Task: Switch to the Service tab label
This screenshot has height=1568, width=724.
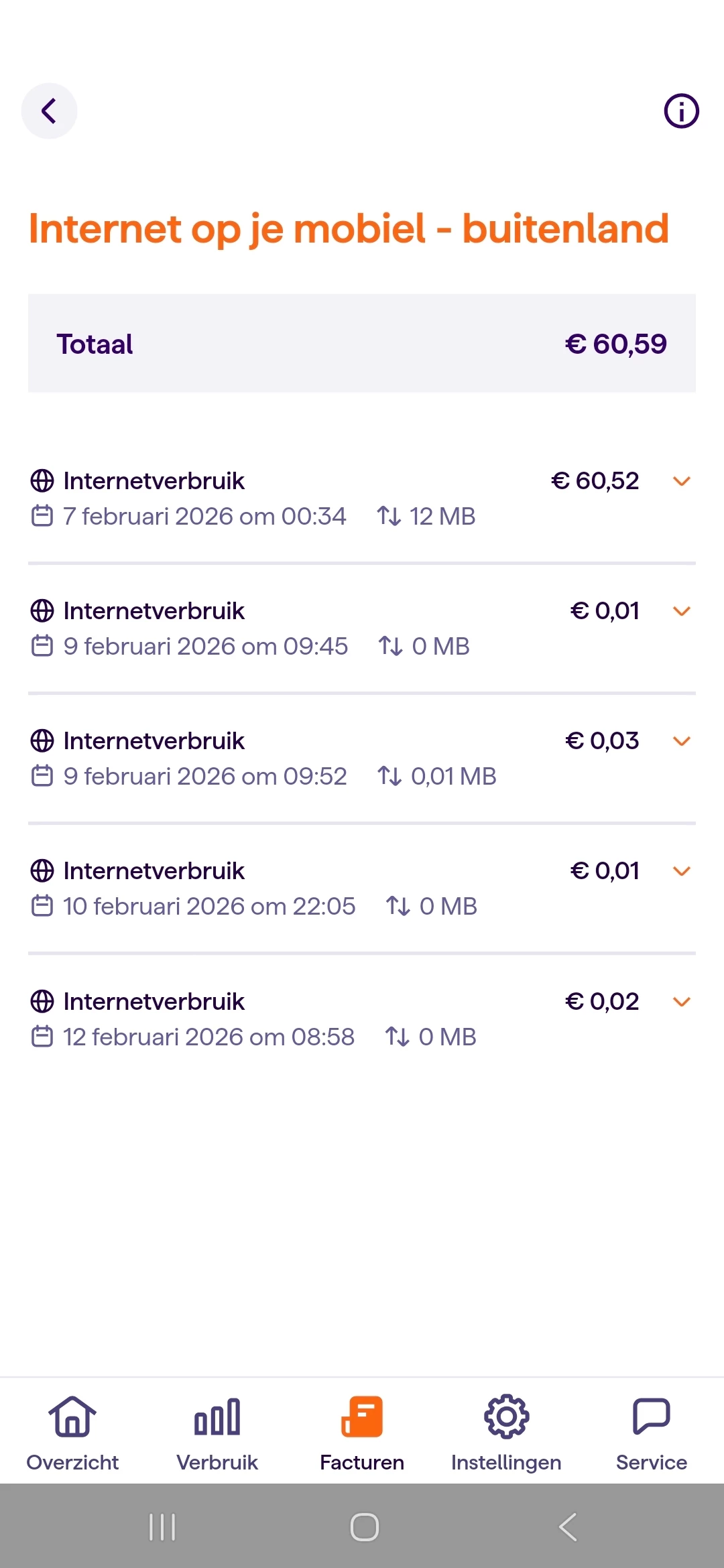Action: point(652,1462)
